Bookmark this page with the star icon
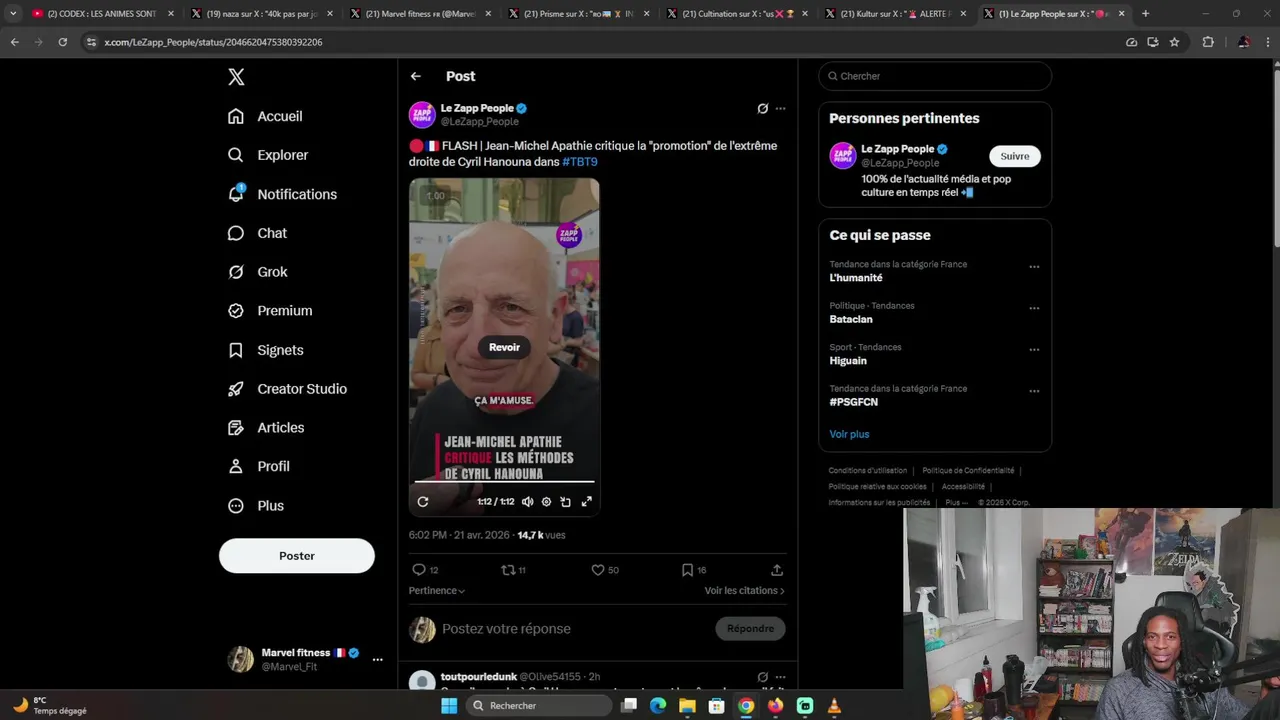 click(x=1174, y=42)
